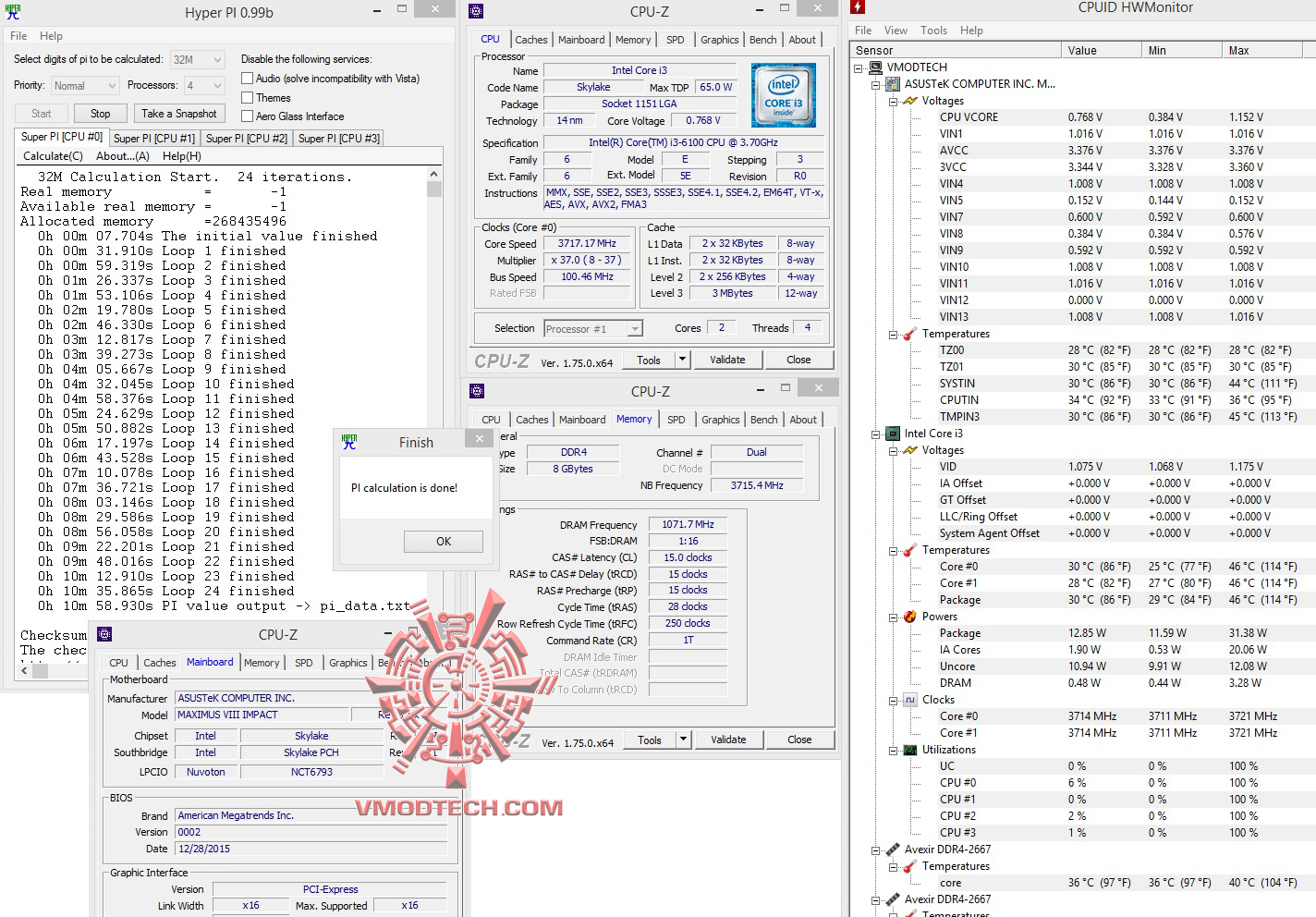This screenshot has height=917, width=1316.
Task: Click Validate in top CPU-Z window
Action: tap(727, 360)
